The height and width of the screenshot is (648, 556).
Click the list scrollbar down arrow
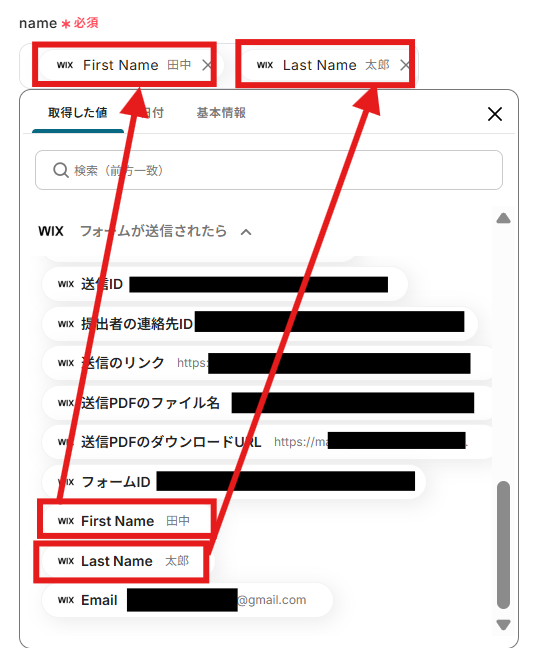point(503,624)
